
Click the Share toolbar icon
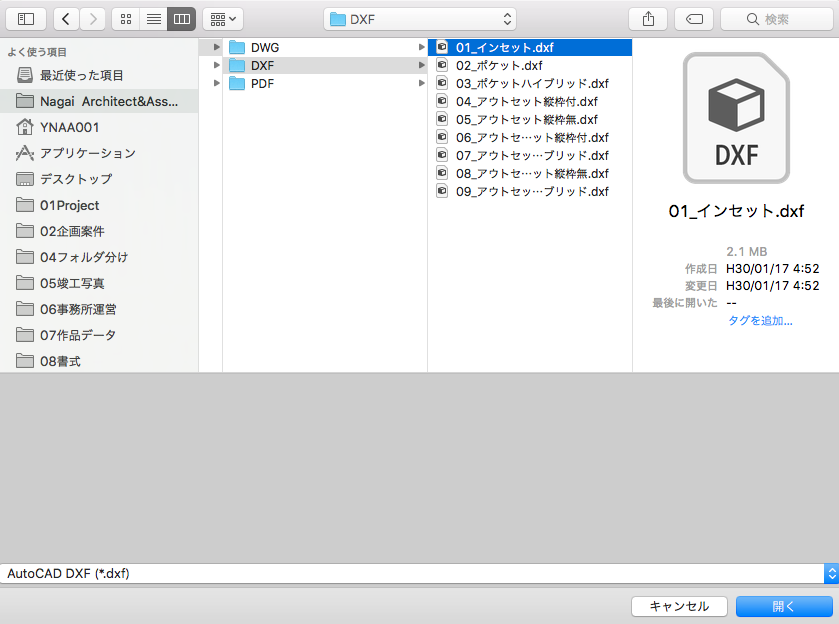tap(648, 19)
